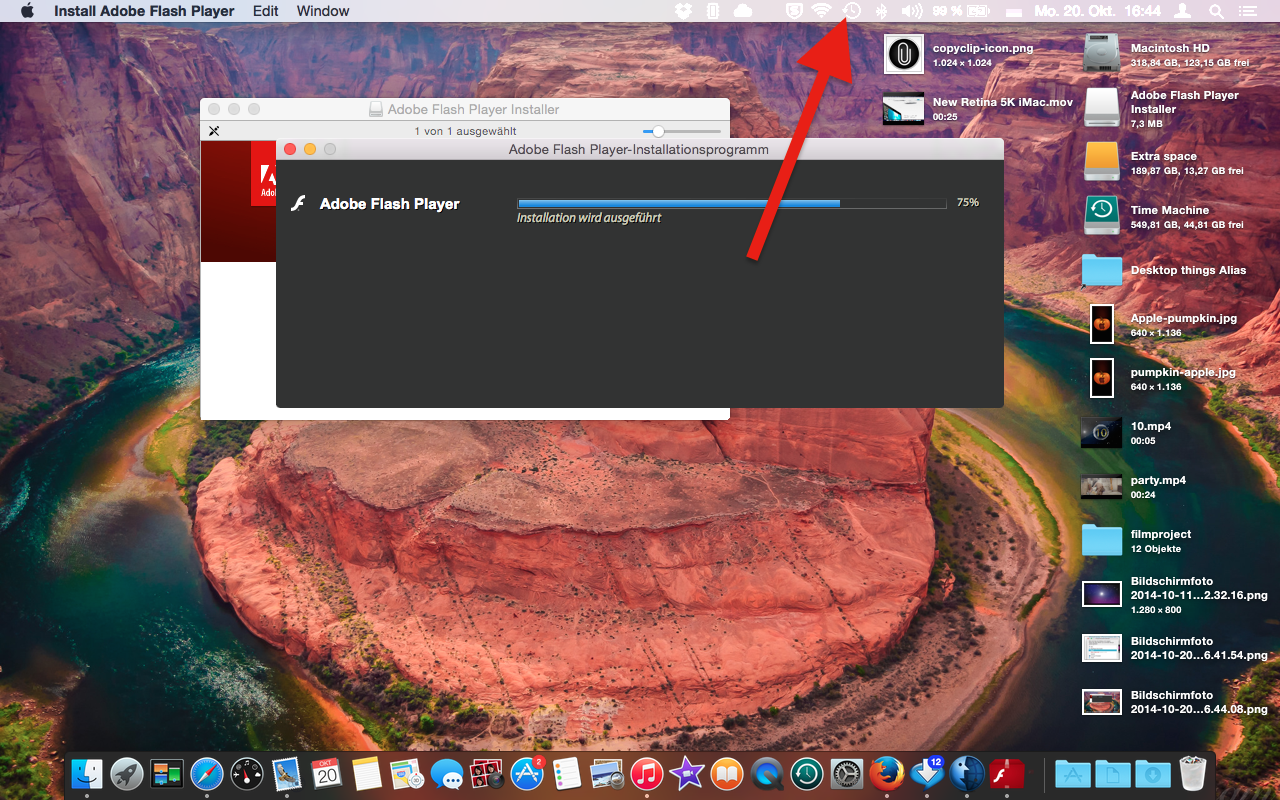Click the date and time display

(x=1098, y=11)
